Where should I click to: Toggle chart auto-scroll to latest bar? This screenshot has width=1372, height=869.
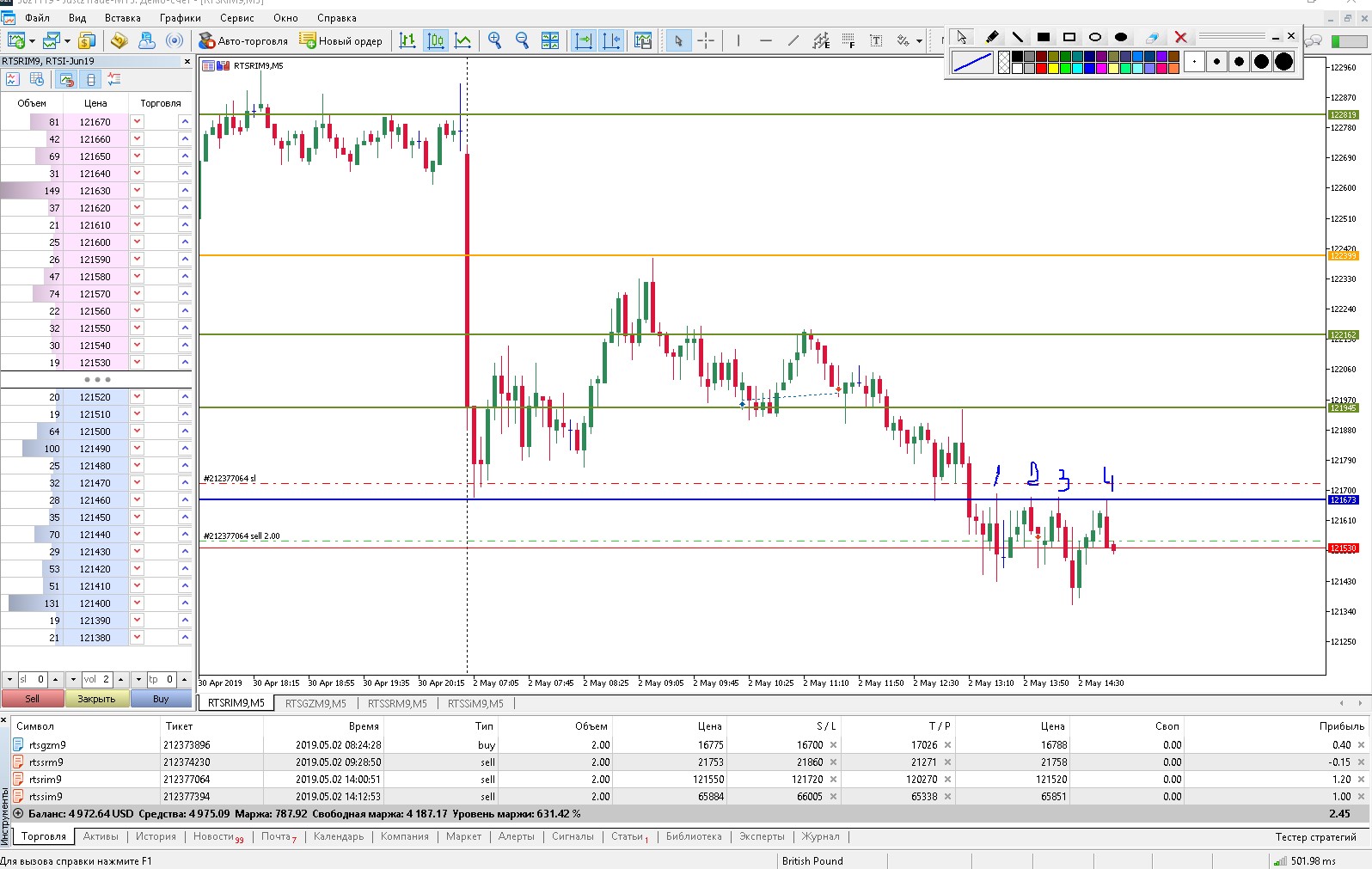pos(584,40)
